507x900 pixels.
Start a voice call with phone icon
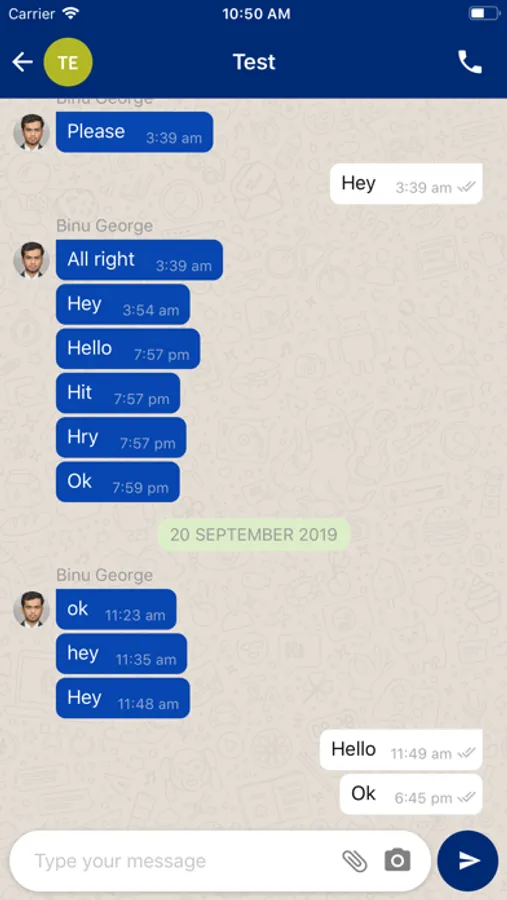[x=470, y=62]
